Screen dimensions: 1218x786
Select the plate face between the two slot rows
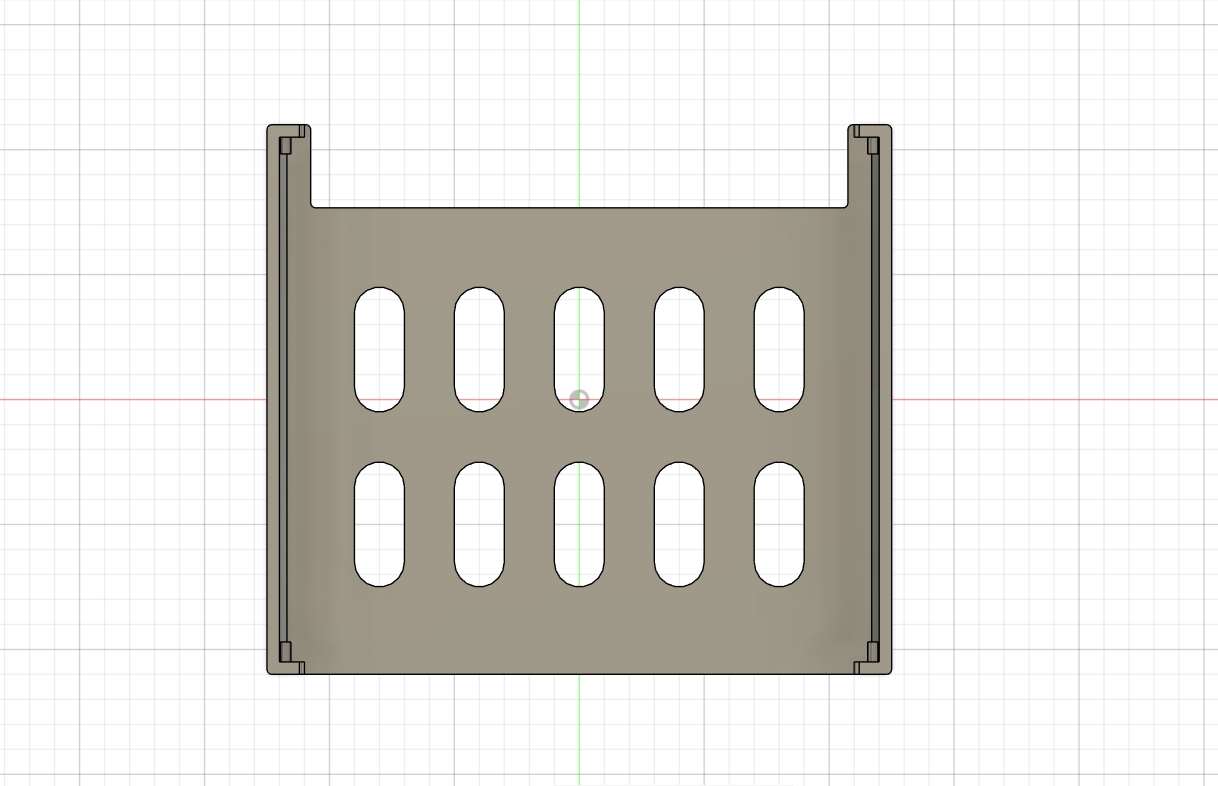(579, 437)
